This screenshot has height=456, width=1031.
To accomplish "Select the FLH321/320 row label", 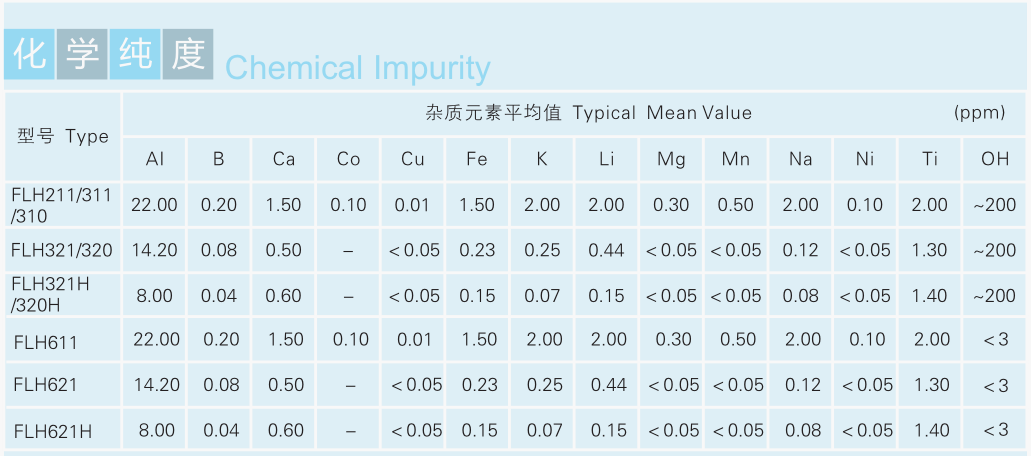I will pos(62,250).
